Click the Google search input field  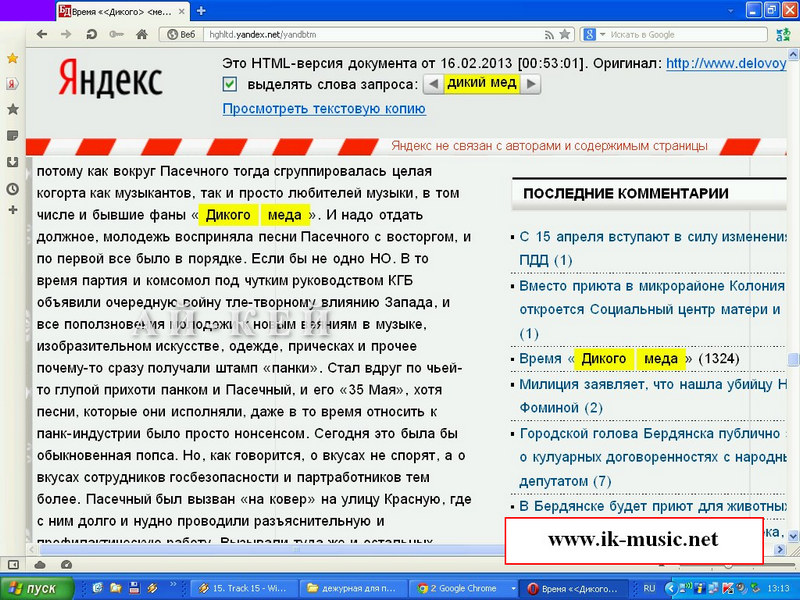690,34
